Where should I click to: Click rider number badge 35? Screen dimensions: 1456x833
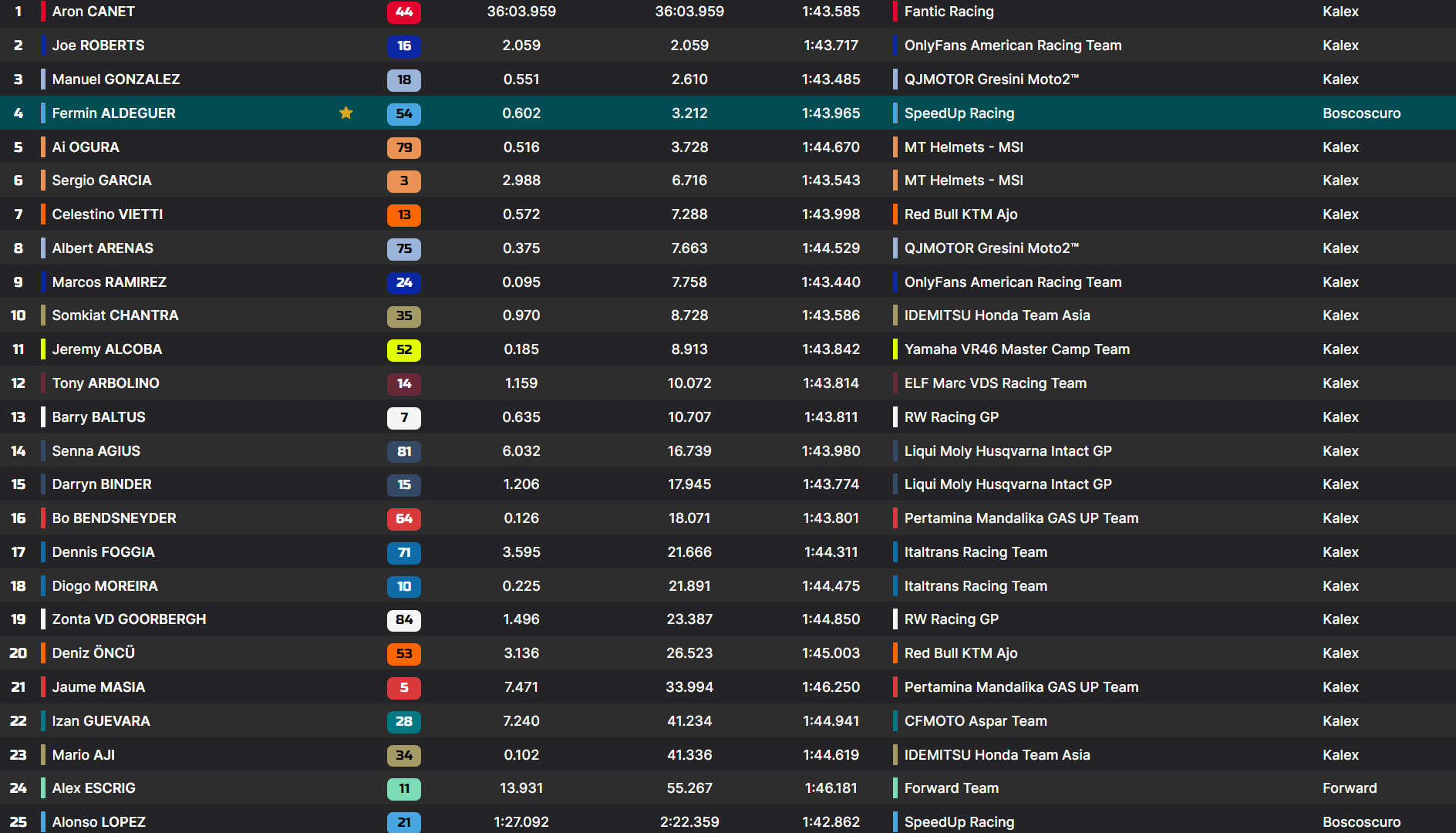tap(404, 315)
